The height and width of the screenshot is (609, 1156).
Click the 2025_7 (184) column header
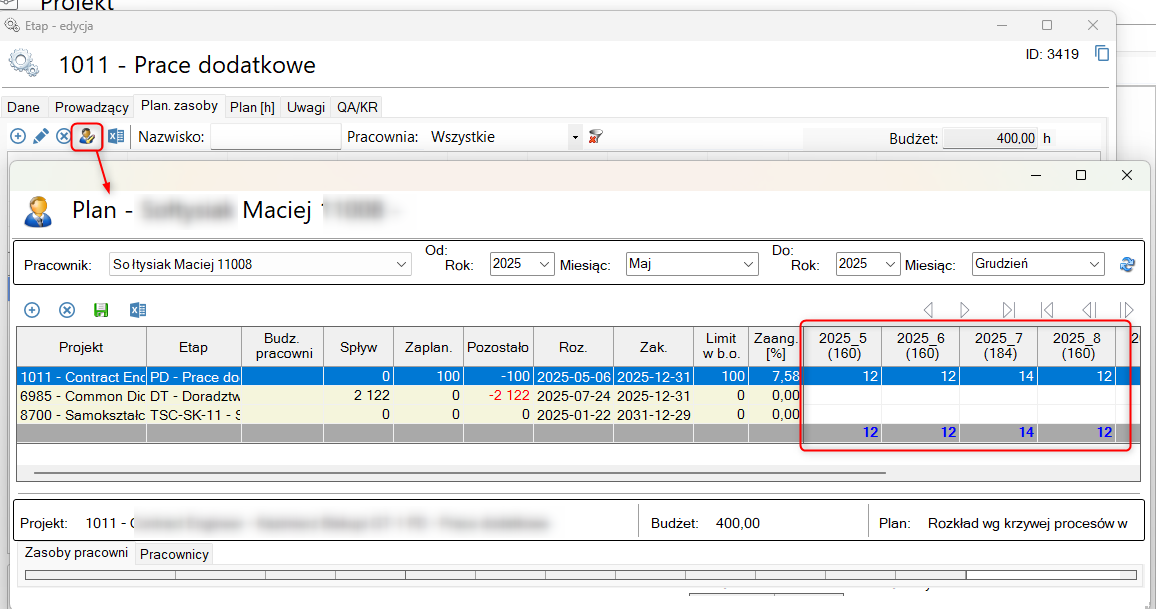pyautogui.click(x=998, y=346)
